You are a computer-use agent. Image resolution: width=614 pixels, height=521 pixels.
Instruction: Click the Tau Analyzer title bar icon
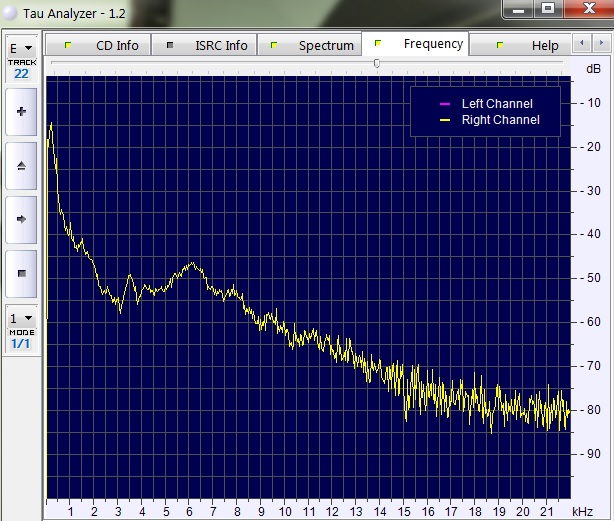coord(10,11)
